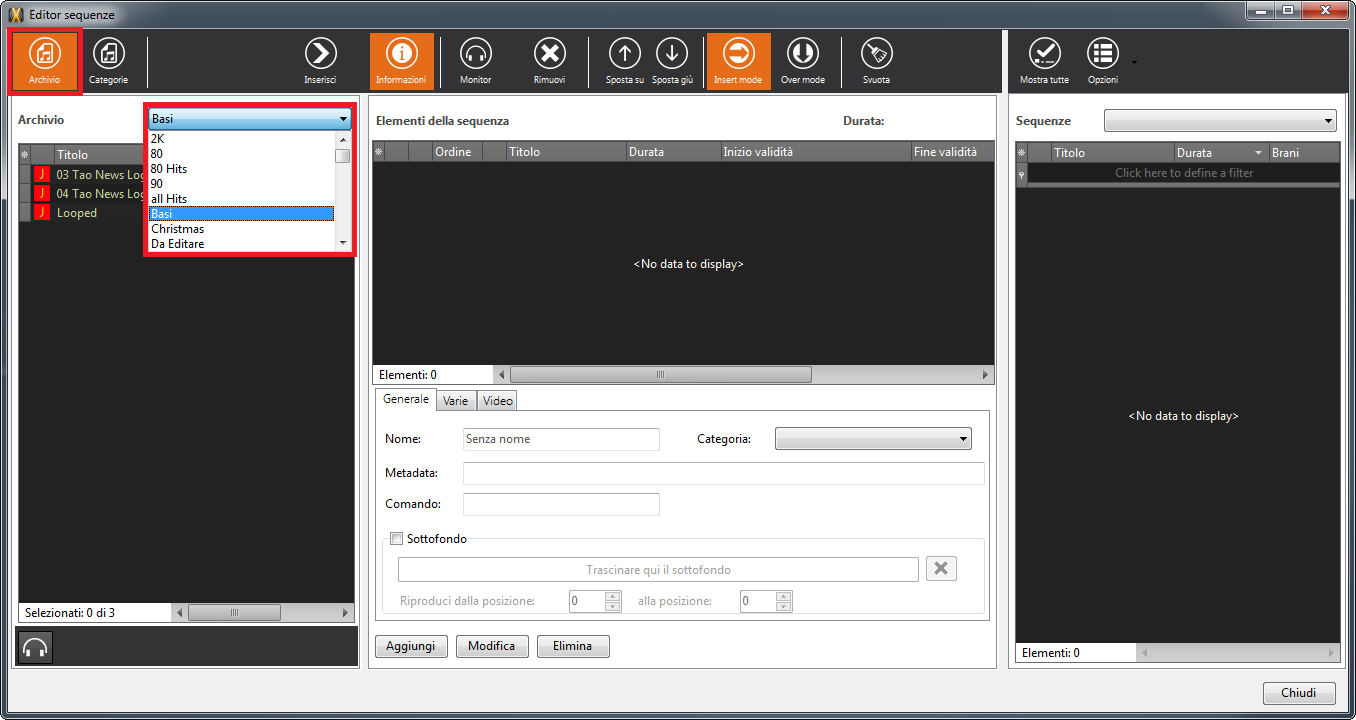Click 'Trascinare qui il sottofondo' drop field
Image resolution: width=1356 pixels, height=720 pixels.
[658, 569]
